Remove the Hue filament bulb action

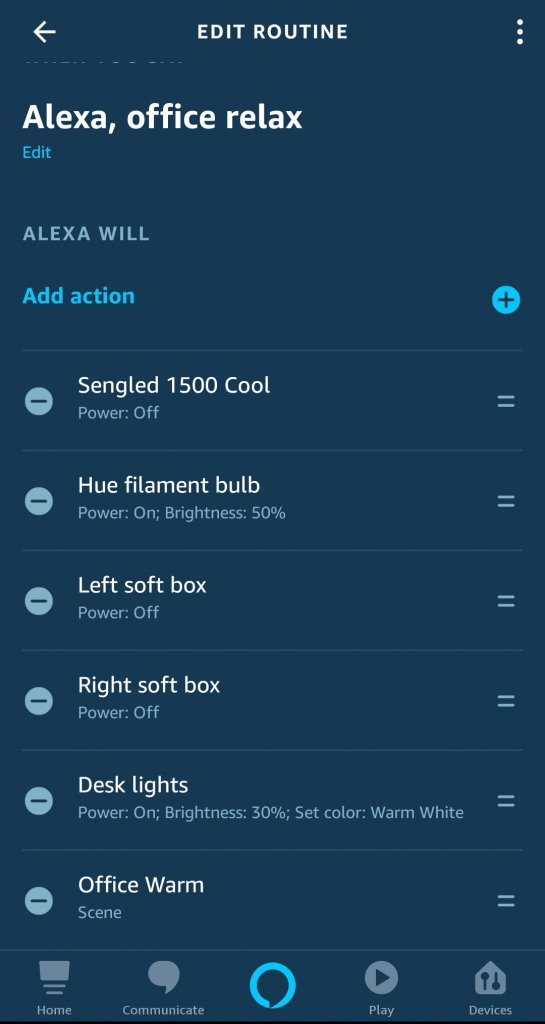(x=39, y=501)
